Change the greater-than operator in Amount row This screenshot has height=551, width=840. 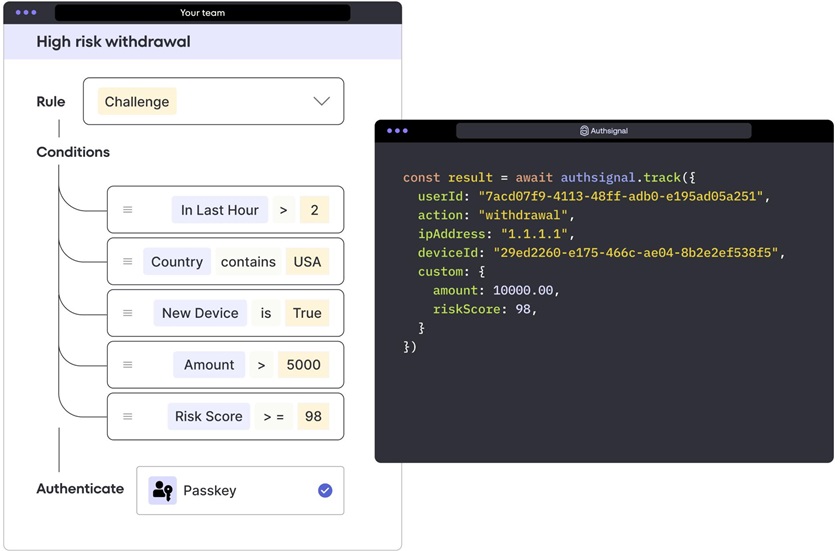click(261, 365)
